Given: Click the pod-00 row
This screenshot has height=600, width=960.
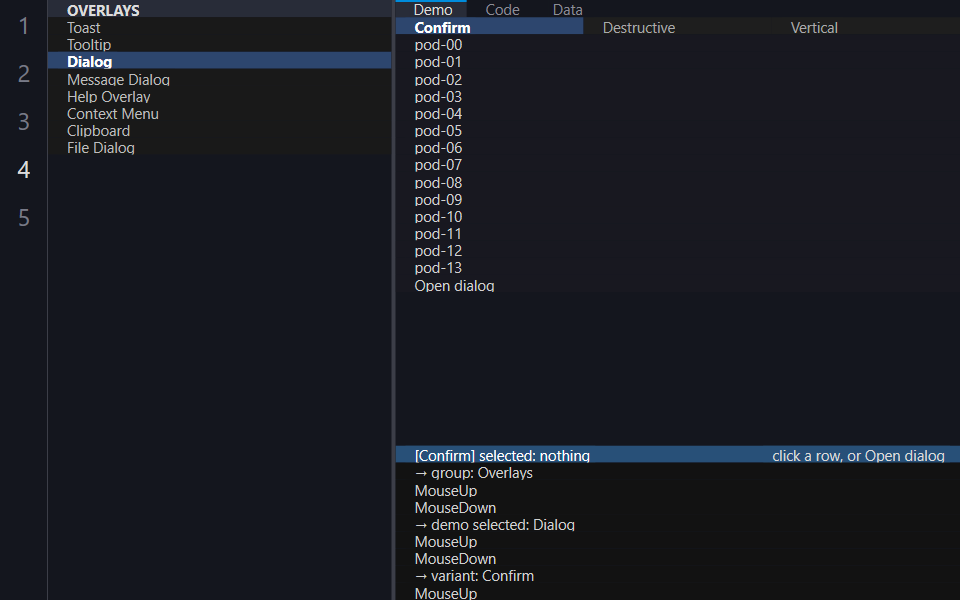Looking at the screenshot, I should (678, 45).
